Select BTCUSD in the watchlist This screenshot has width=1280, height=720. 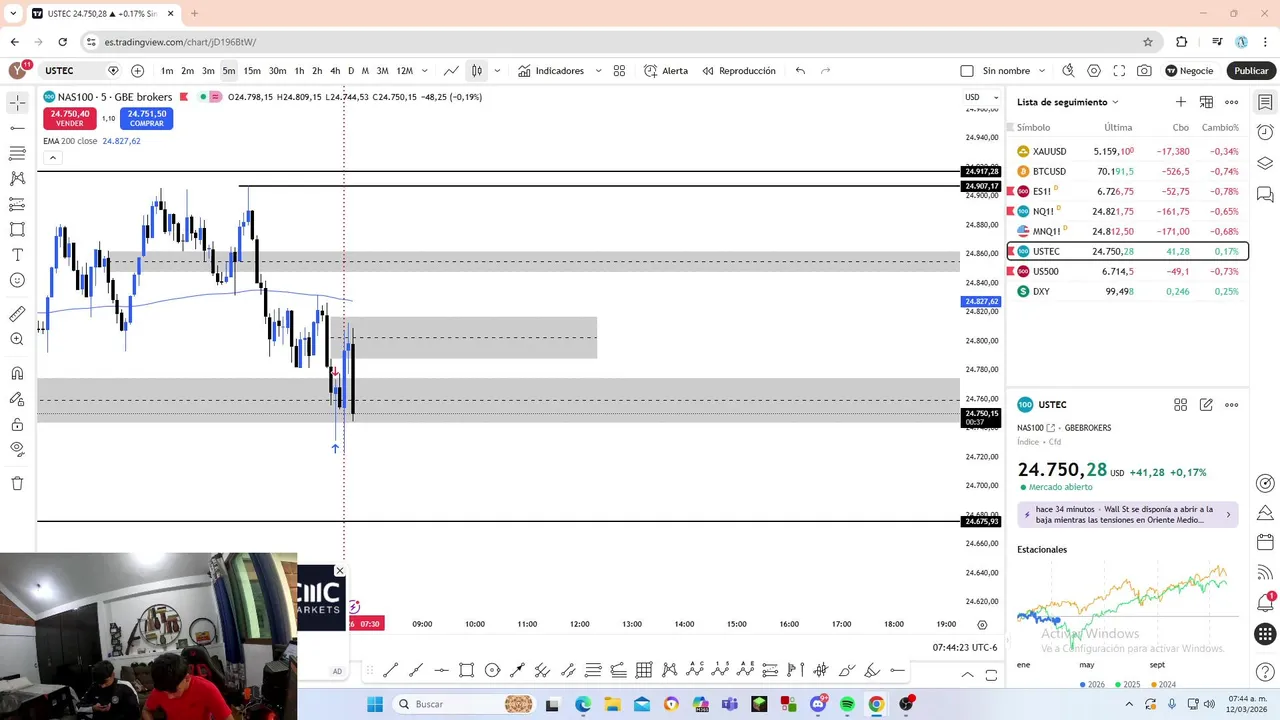(x=1127, y=171)
